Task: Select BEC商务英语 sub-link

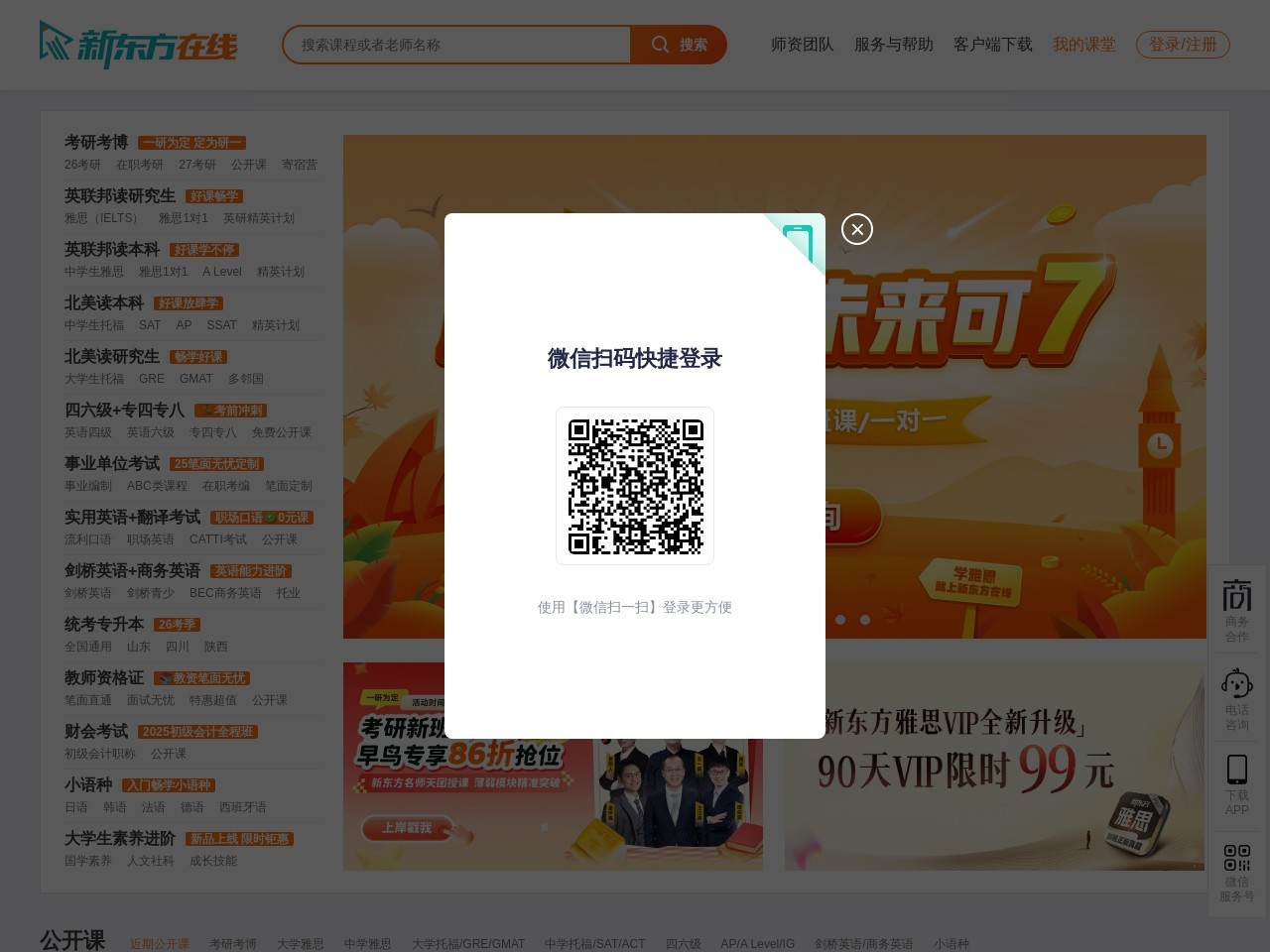Action: pyautogui.click(x=225, y=593)
